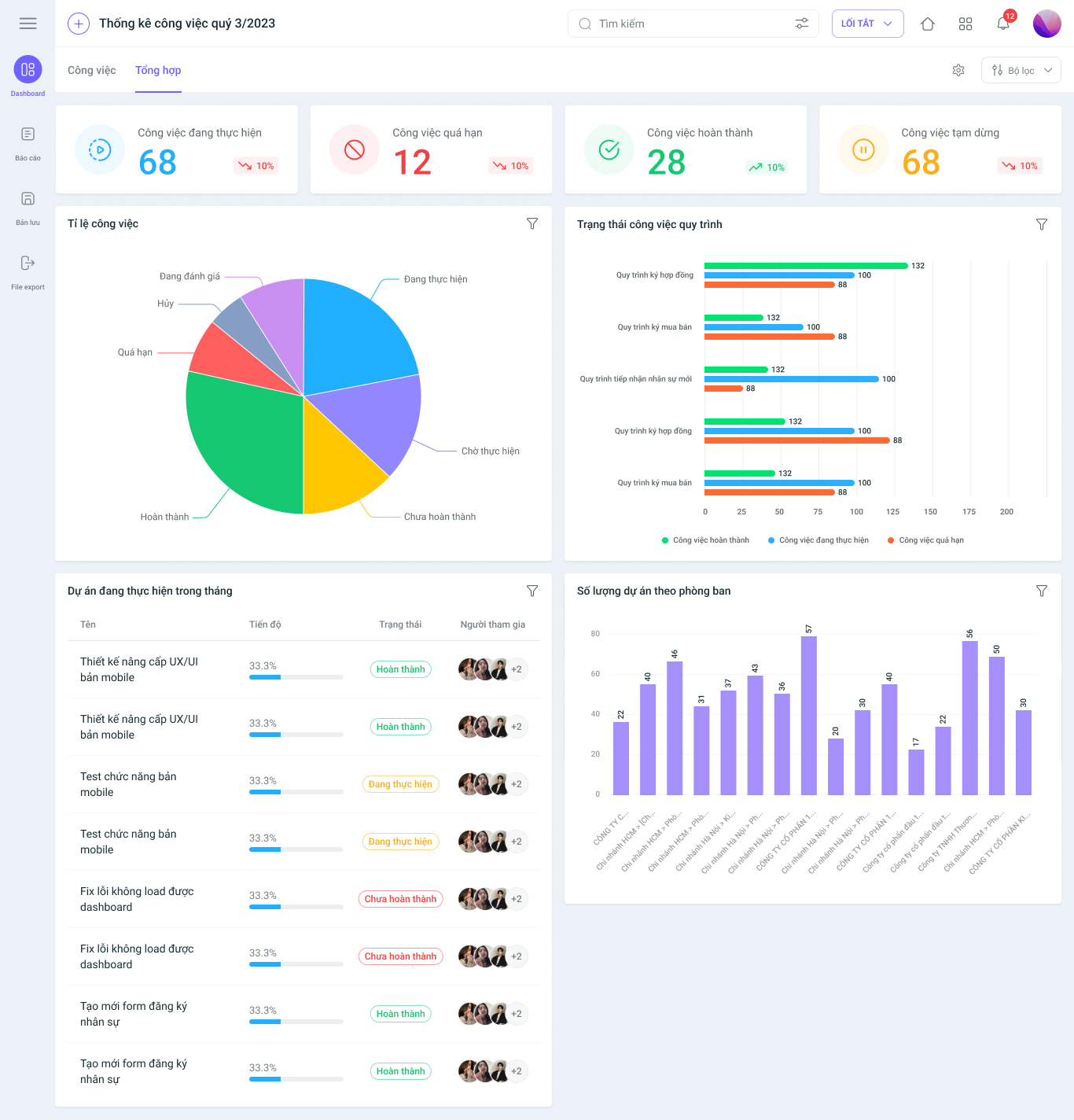Click the File export sidebar icon

(x=28, y=263)
